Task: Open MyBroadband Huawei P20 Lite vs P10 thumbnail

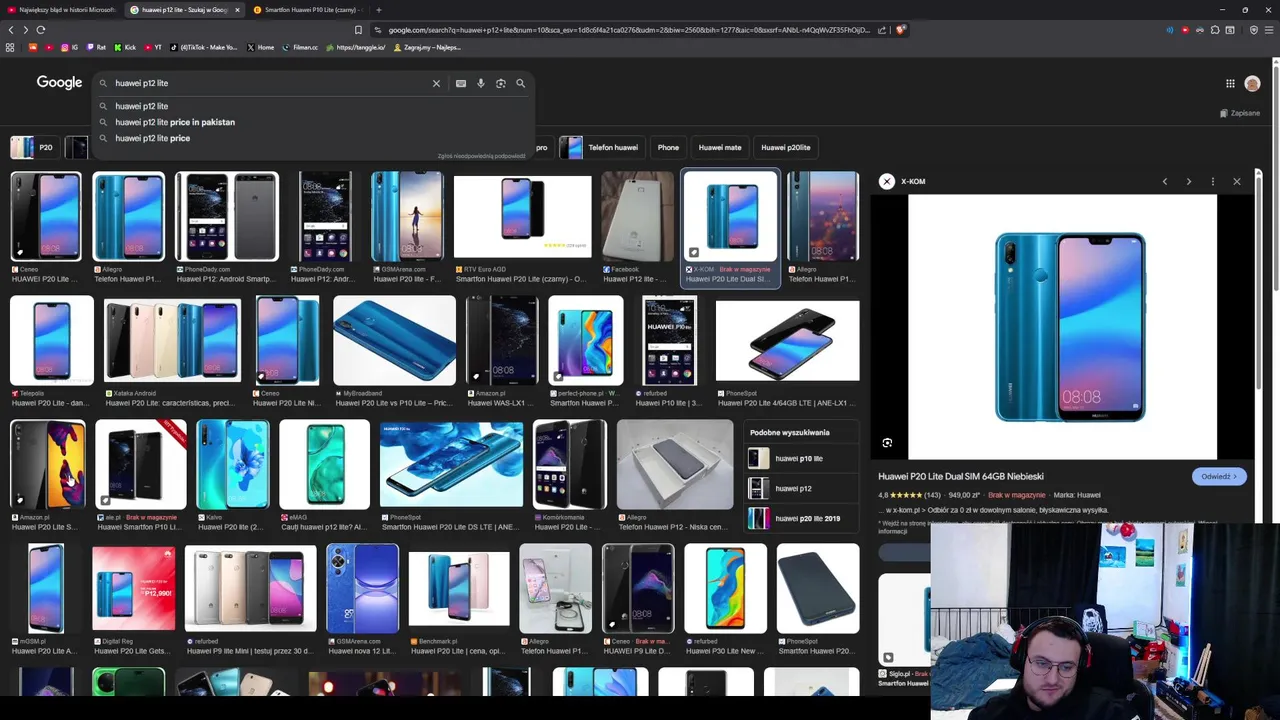Action: tap(395, 340)
